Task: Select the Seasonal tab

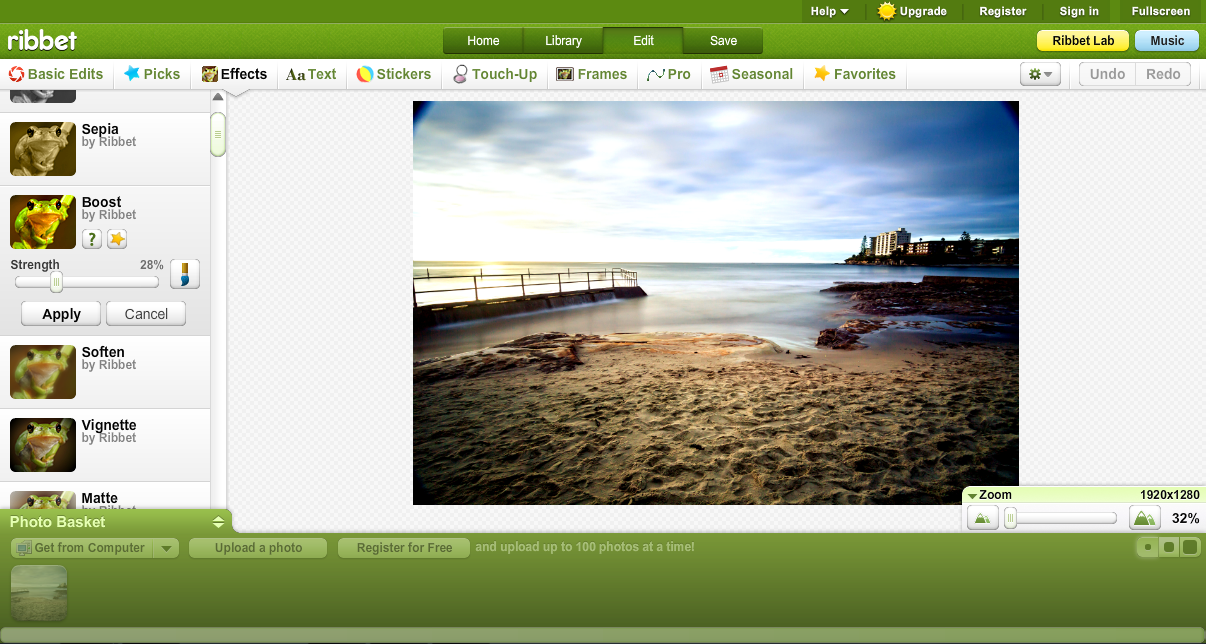Action: tap(751, 74)
